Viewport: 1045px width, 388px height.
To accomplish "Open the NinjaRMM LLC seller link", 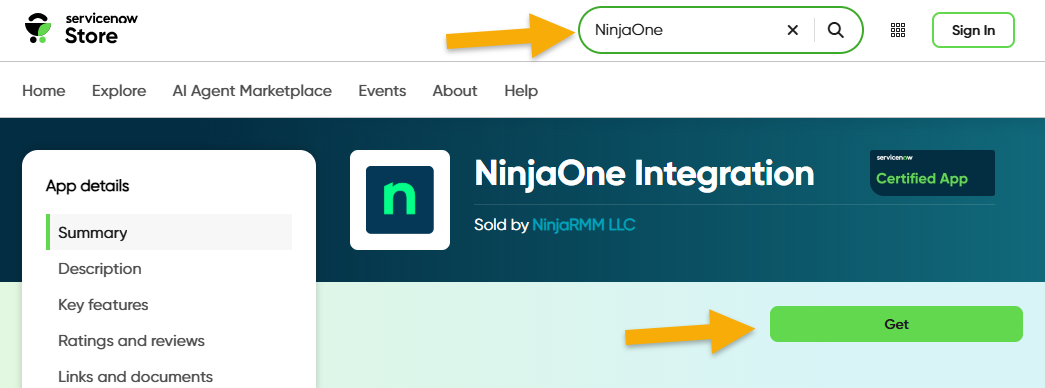I will tap(584, 225).
